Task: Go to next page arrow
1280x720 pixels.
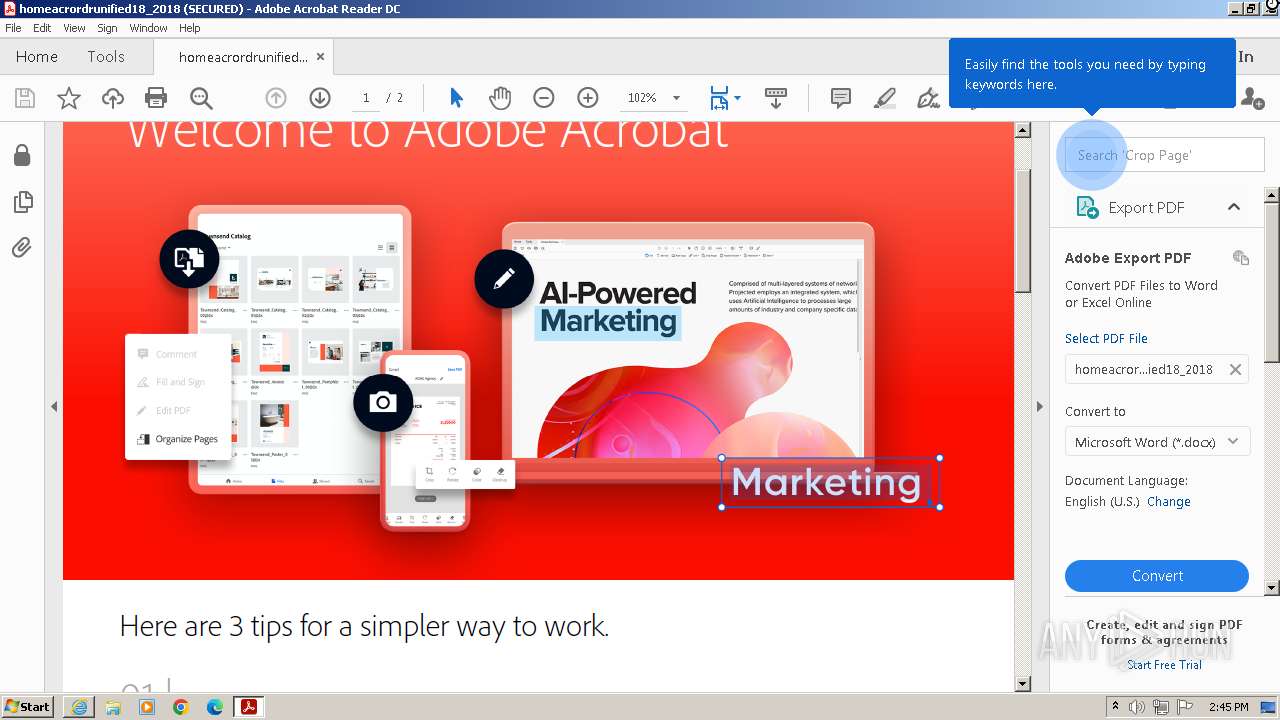Action: pyautogui.click(x=320, y=98)
